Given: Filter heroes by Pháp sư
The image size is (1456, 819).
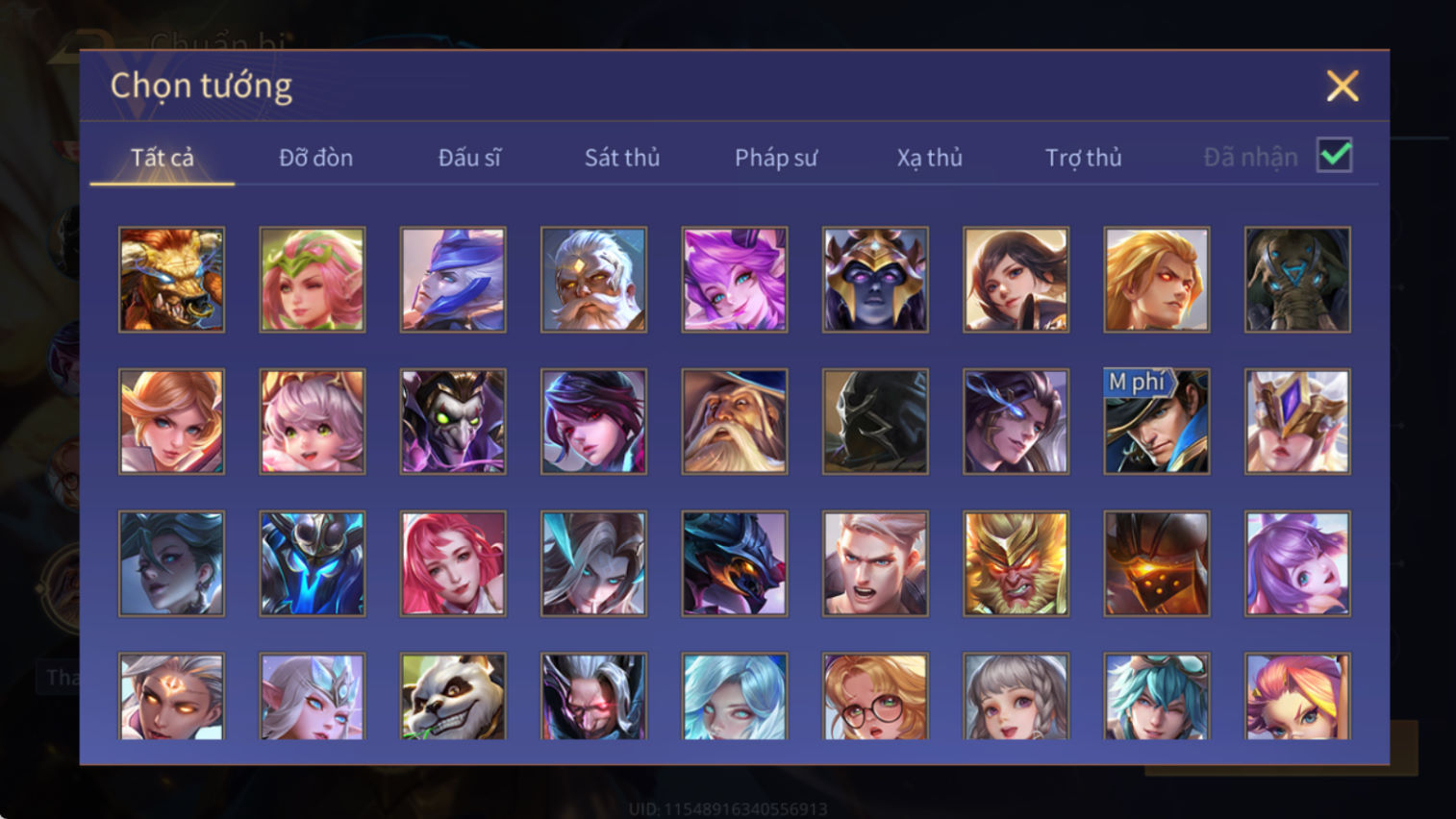Looking at the screenshot, I should pos(776,158).
